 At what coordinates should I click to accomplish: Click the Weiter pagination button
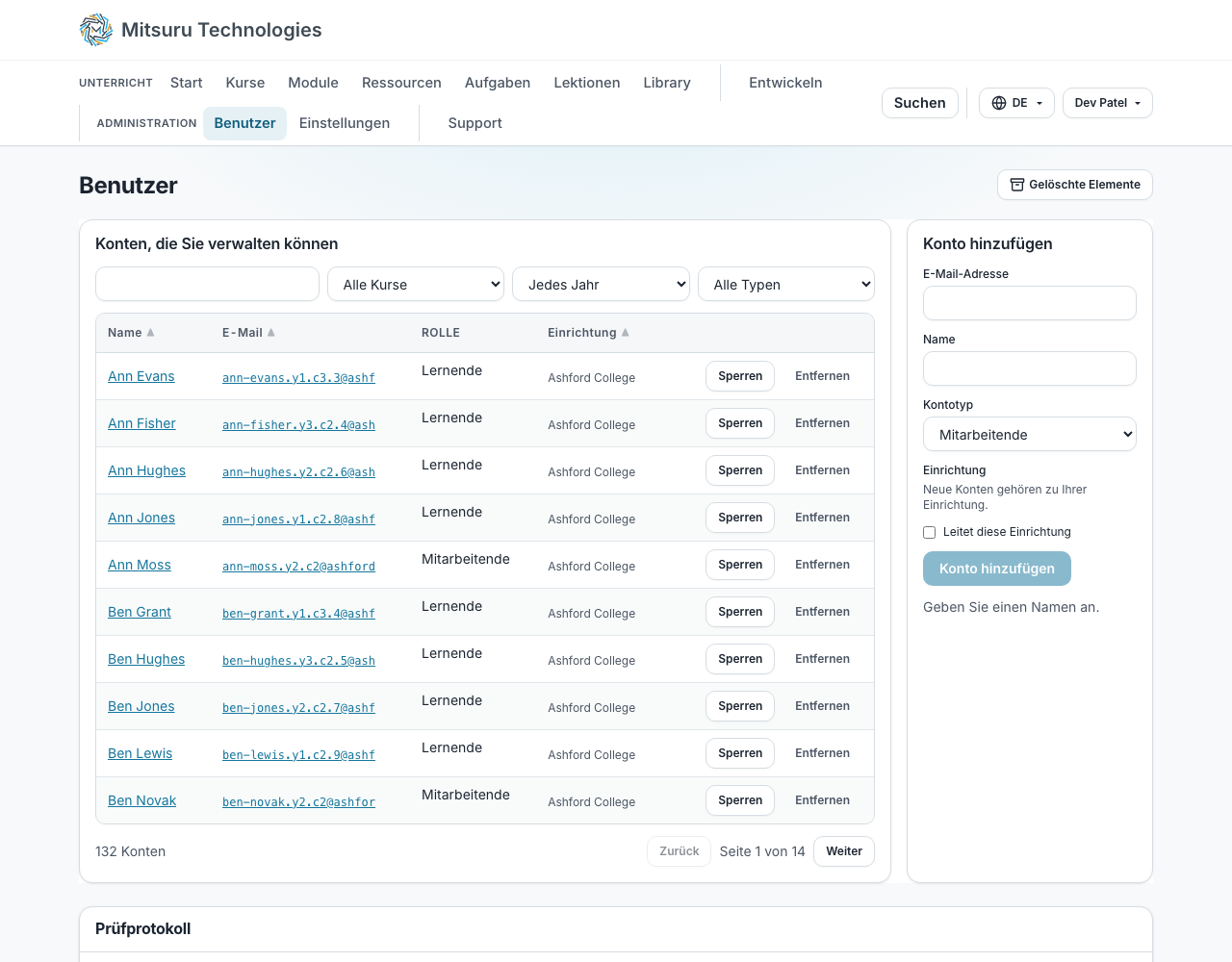click(x=844, y=851)
